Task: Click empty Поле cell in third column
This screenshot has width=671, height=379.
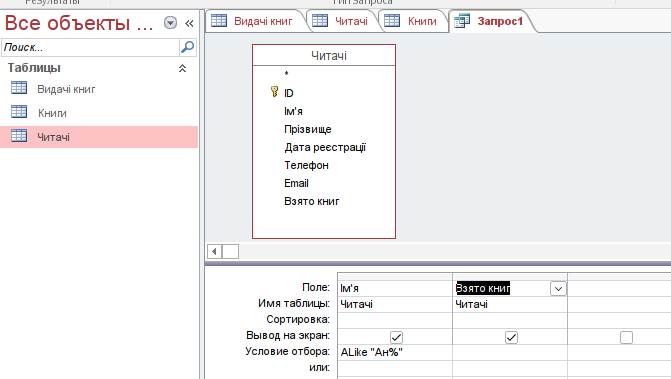Action: pos(619,288)
